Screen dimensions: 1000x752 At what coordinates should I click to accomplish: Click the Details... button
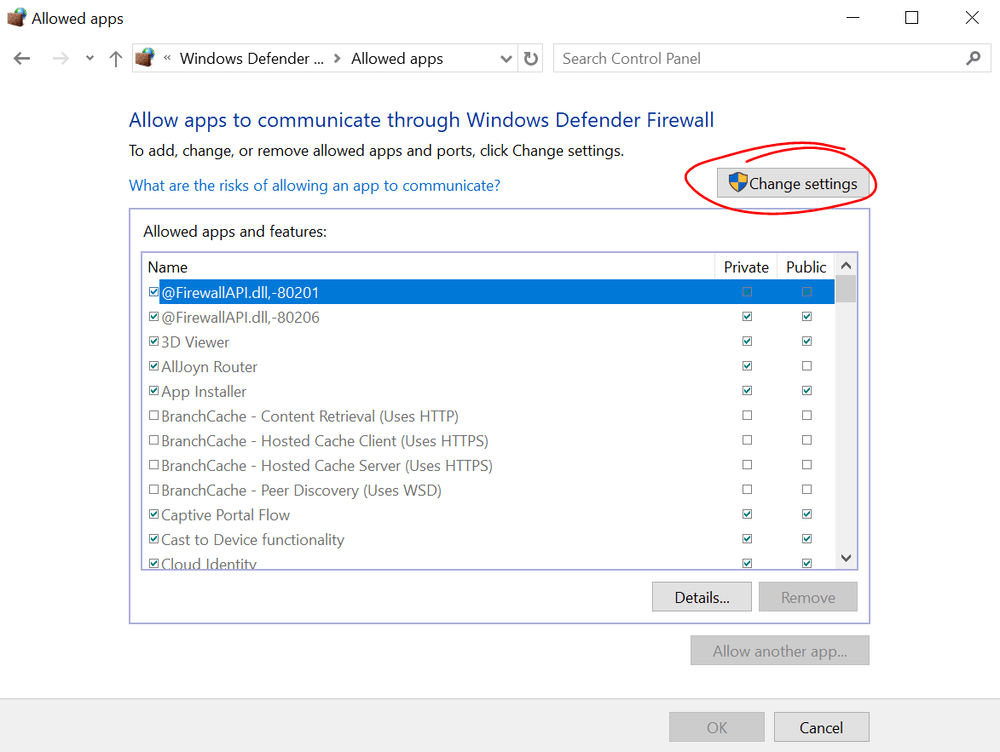coord(701,597)
